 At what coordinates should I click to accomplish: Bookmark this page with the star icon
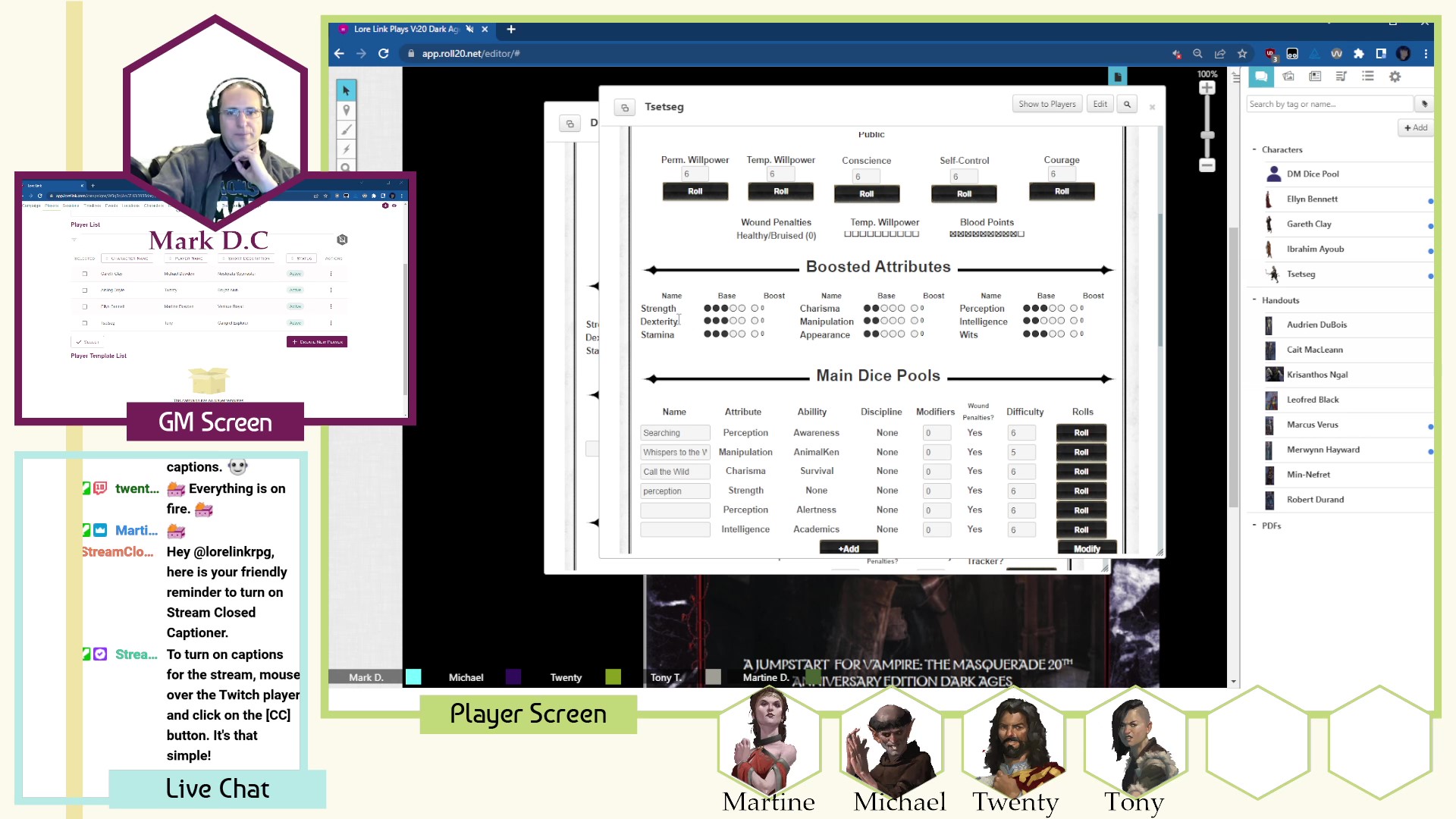click(1242, 54)
